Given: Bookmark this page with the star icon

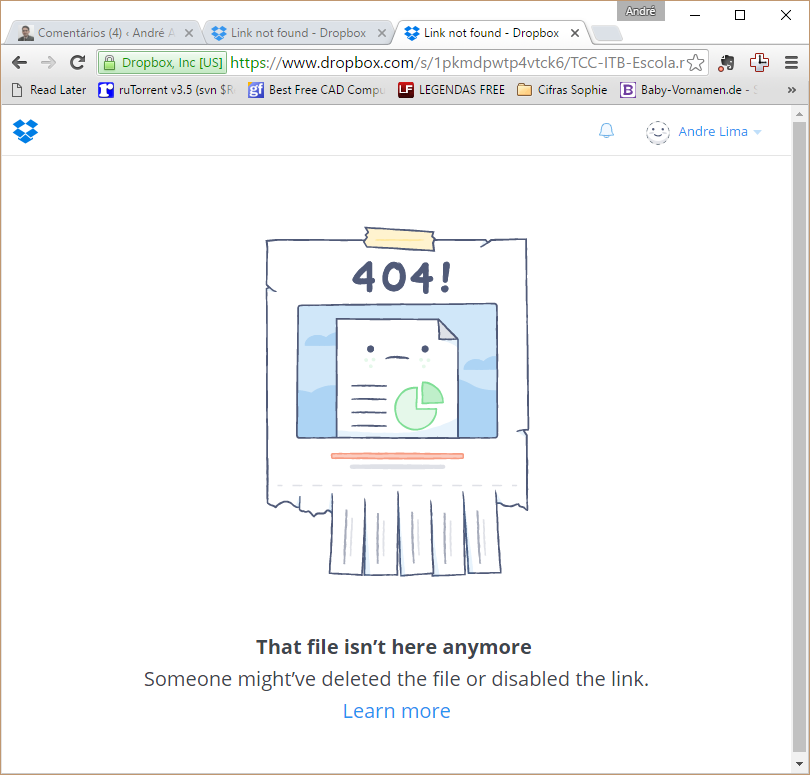Looking at the screenshot, I should tap(695, 63).
